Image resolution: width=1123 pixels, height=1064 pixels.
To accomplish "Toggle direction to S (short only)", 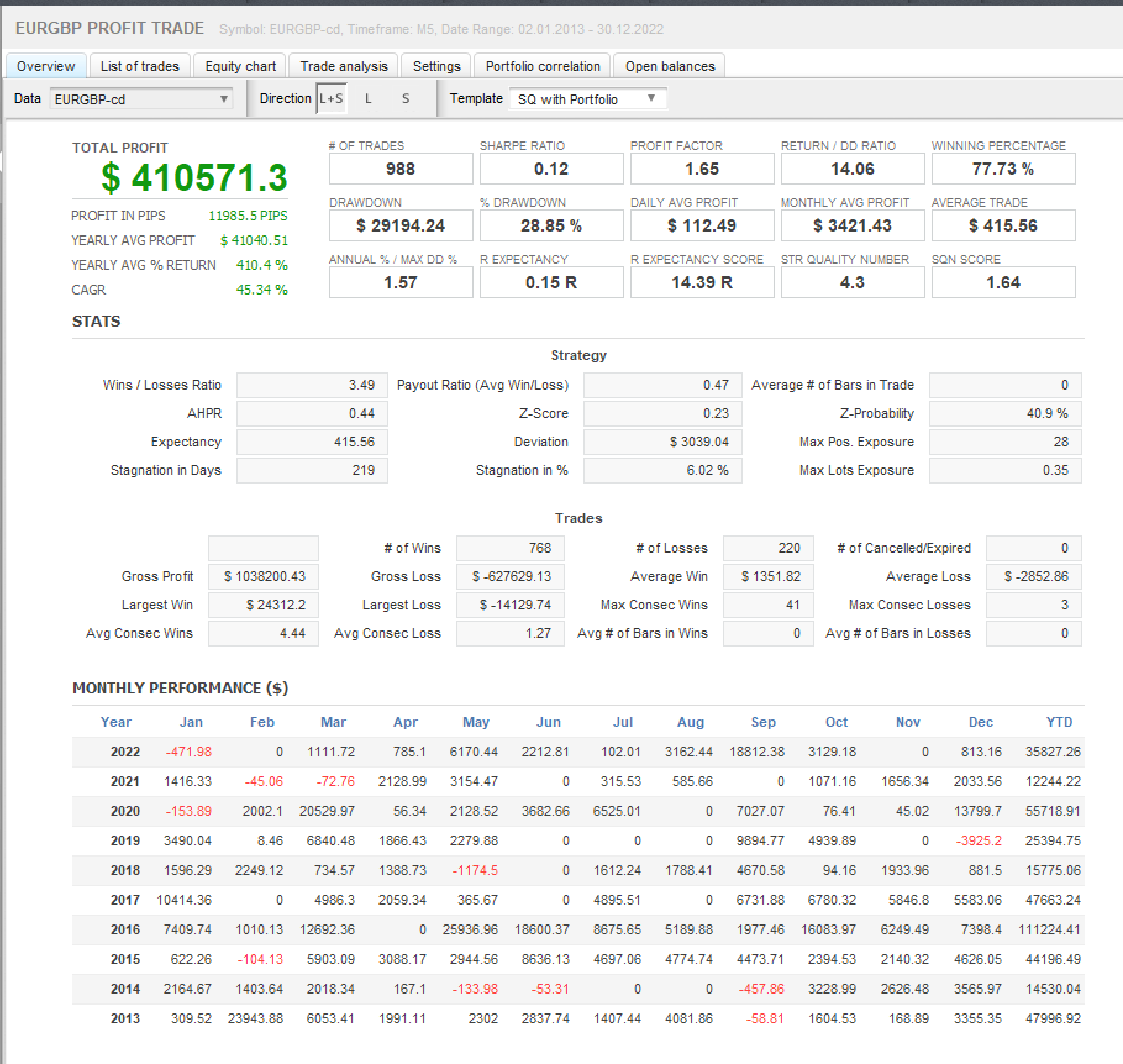I will coord(406,99).
